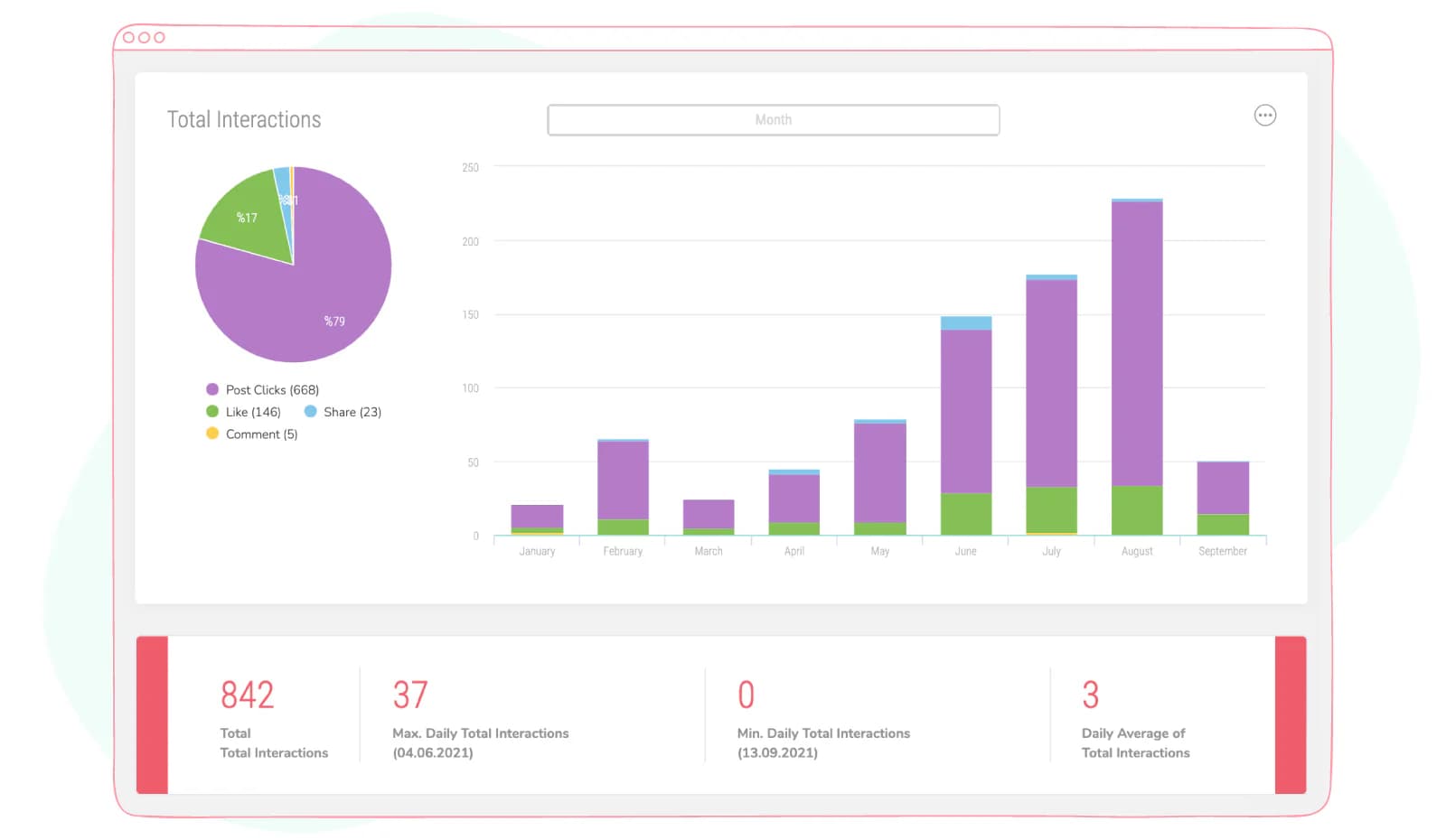Viewport: 1446px width, 840px height.
Task: Click the (13.09.2021) date text
Action: pos(777,752)
